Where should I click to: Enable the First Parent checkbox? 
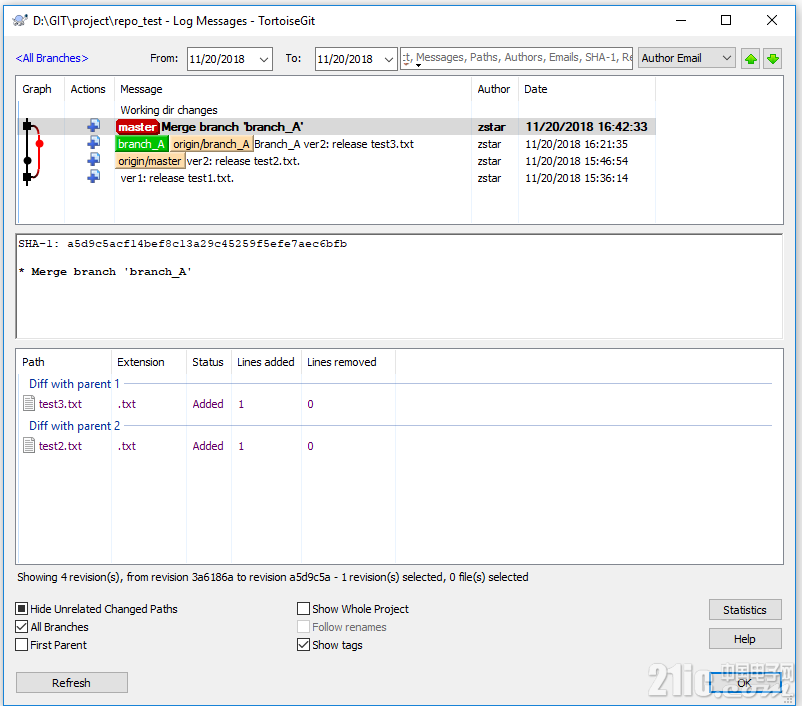click(x=21, y=645)
